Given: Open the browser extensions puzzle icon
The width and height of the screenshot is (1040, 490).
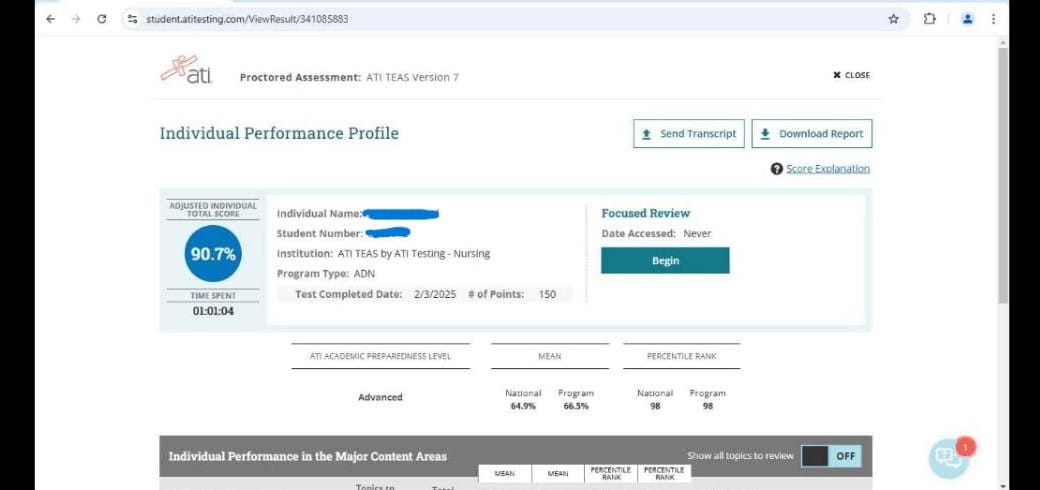Looking at the screenshot, I should pos(929,19).
